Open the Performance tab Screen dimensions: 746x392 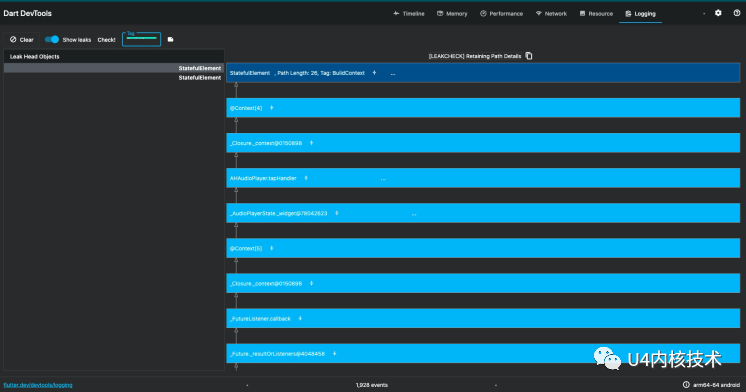click(501, 14)
